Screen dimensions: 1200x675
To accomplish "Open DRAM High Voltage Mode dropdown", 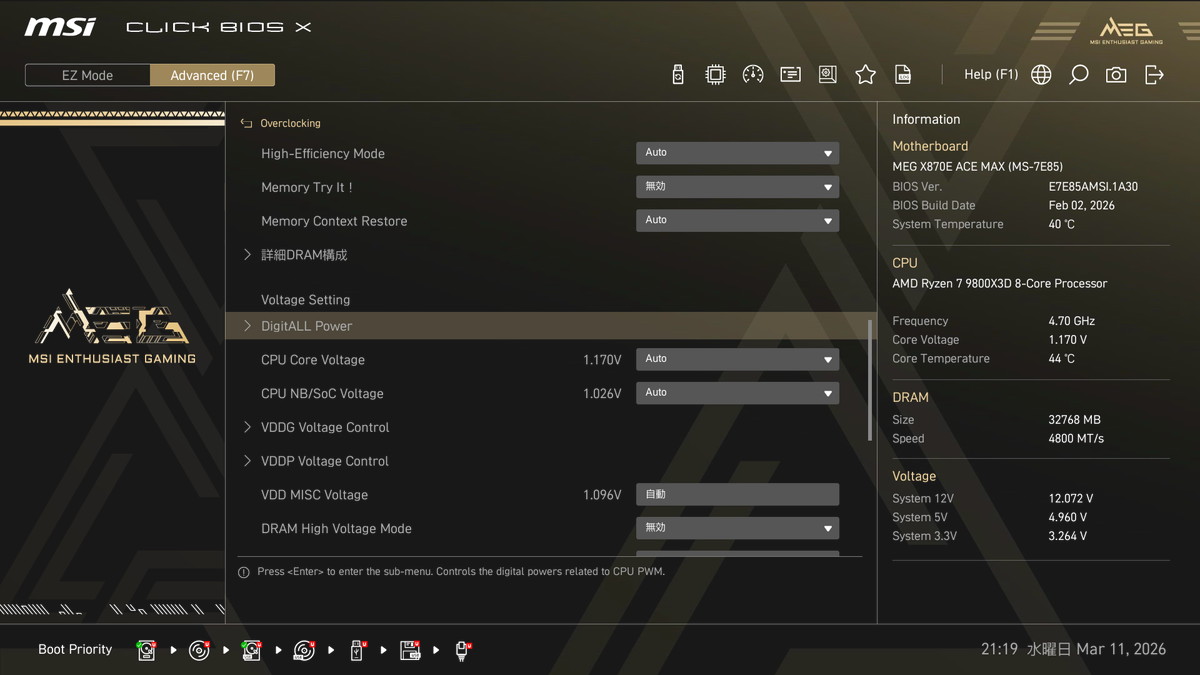I will point(737,528).
